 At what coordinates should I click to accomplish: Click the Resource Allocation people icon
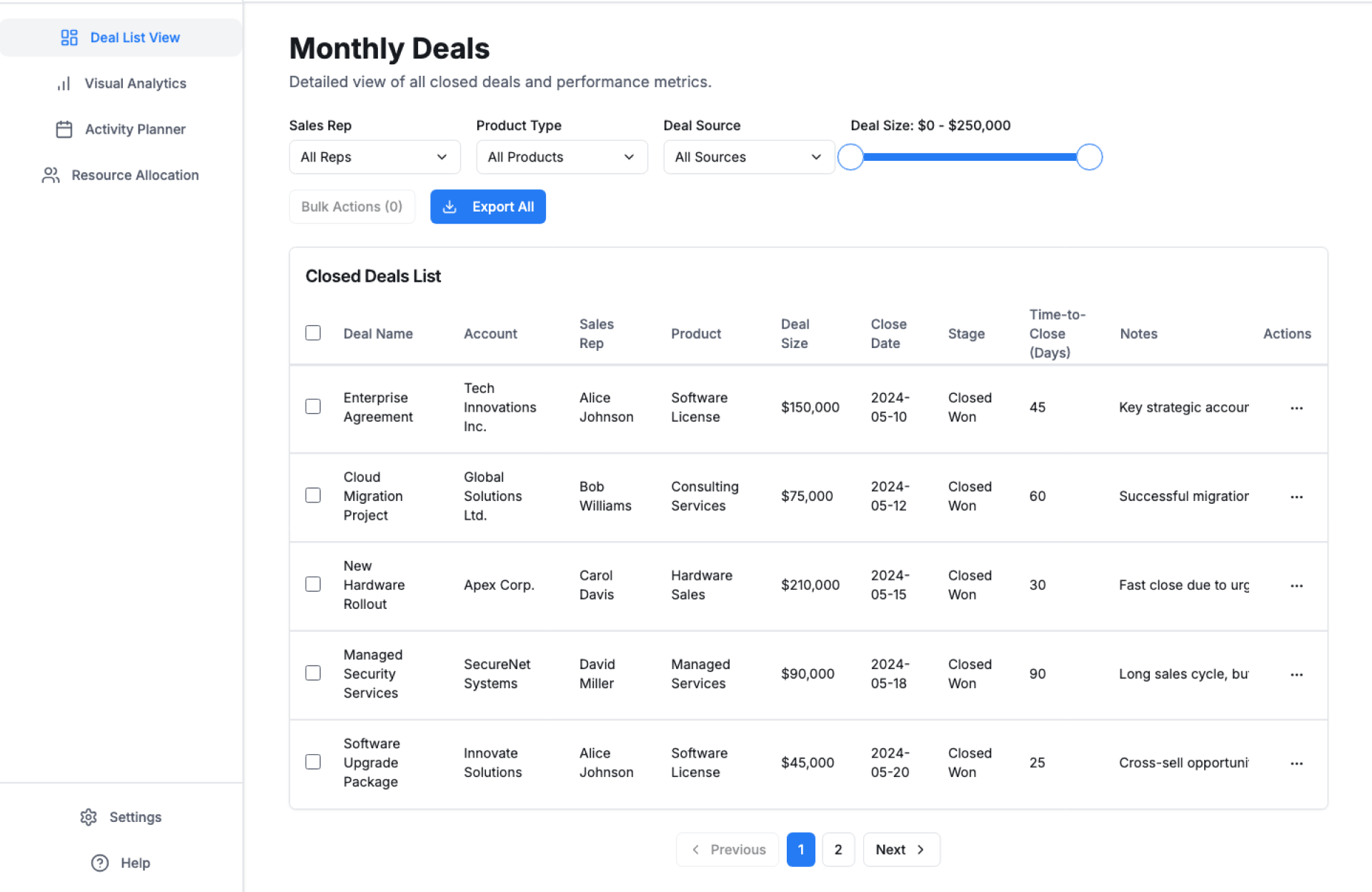point(51,175)
